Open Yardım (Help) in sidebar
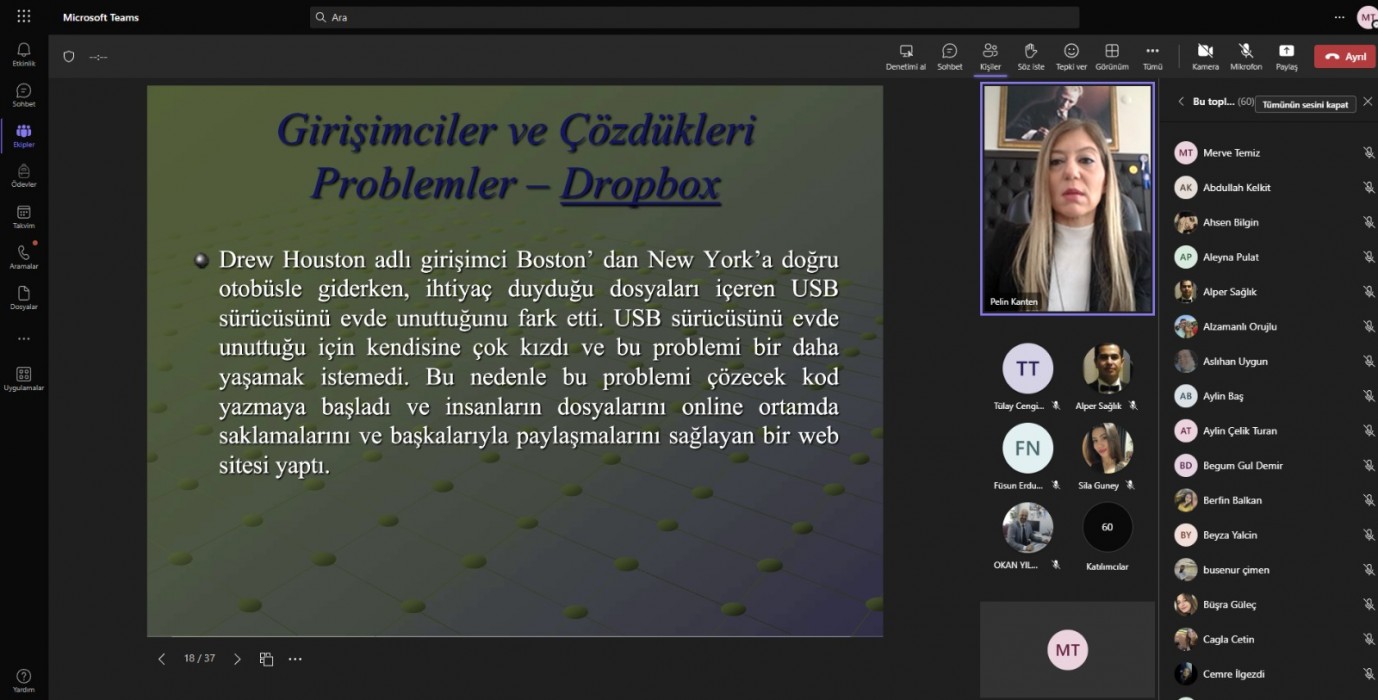This screenshot has height=700, width=1378. pos(24,681)
